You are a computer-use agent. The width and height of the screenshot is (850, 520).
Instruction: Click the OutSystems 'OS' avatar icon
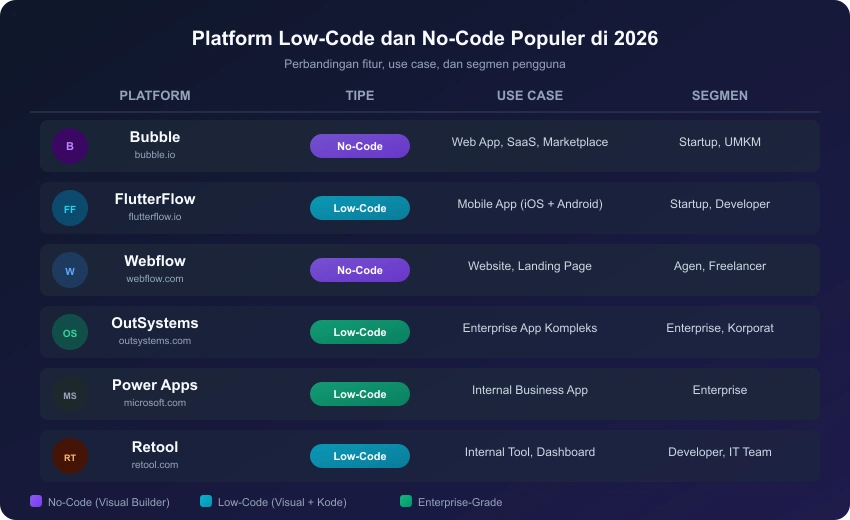[x=70, y=332]
